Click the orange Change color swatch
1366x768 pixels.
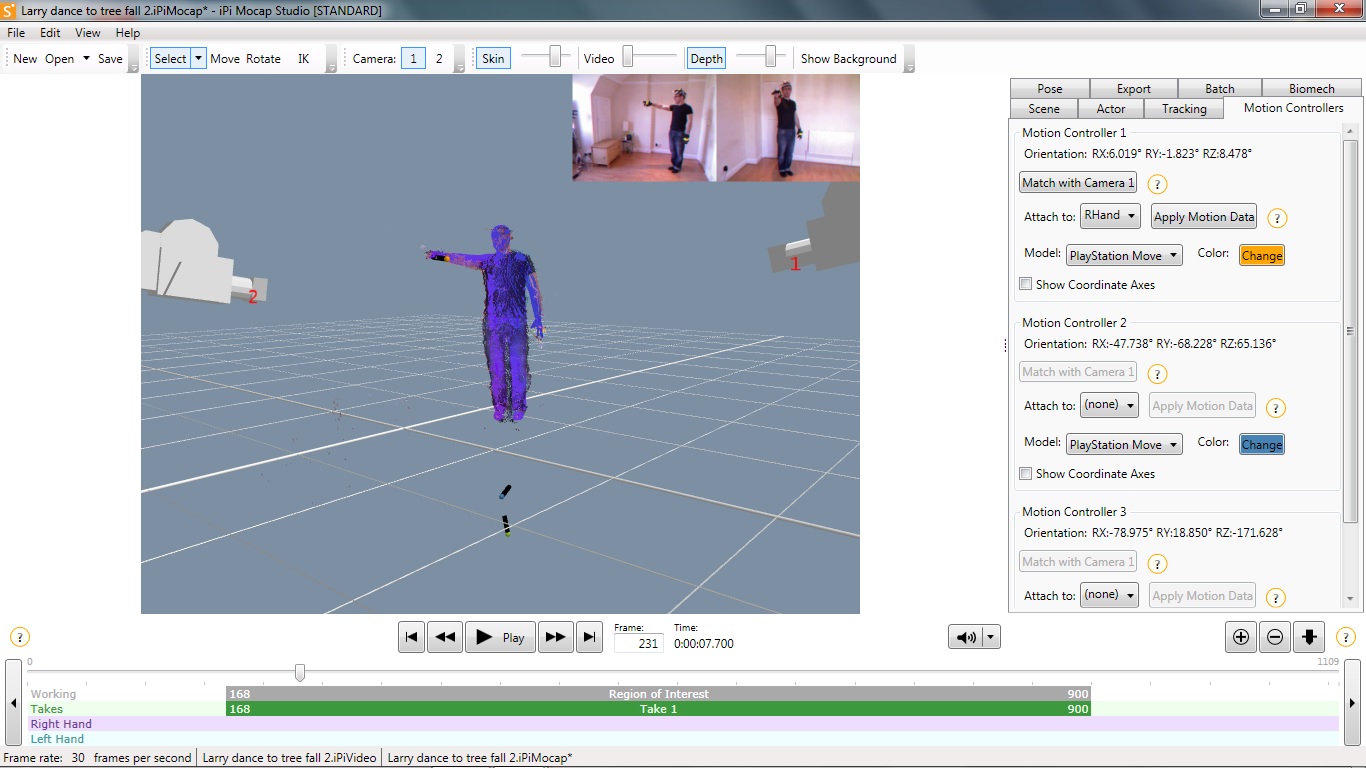[x=1261, y=255]
